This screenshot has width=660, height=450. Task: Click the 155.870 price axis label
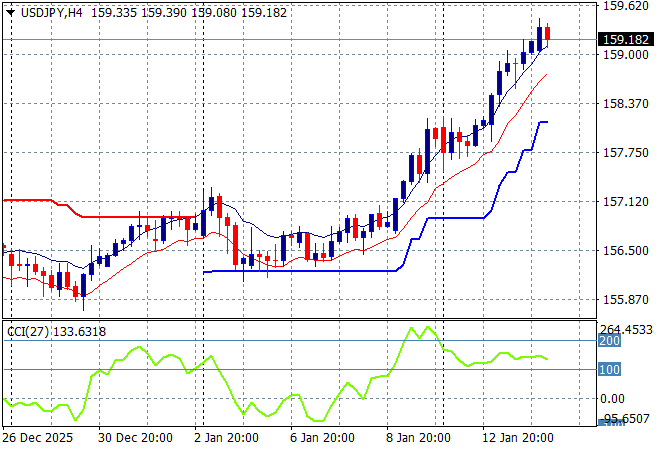(x=626, y=300)
